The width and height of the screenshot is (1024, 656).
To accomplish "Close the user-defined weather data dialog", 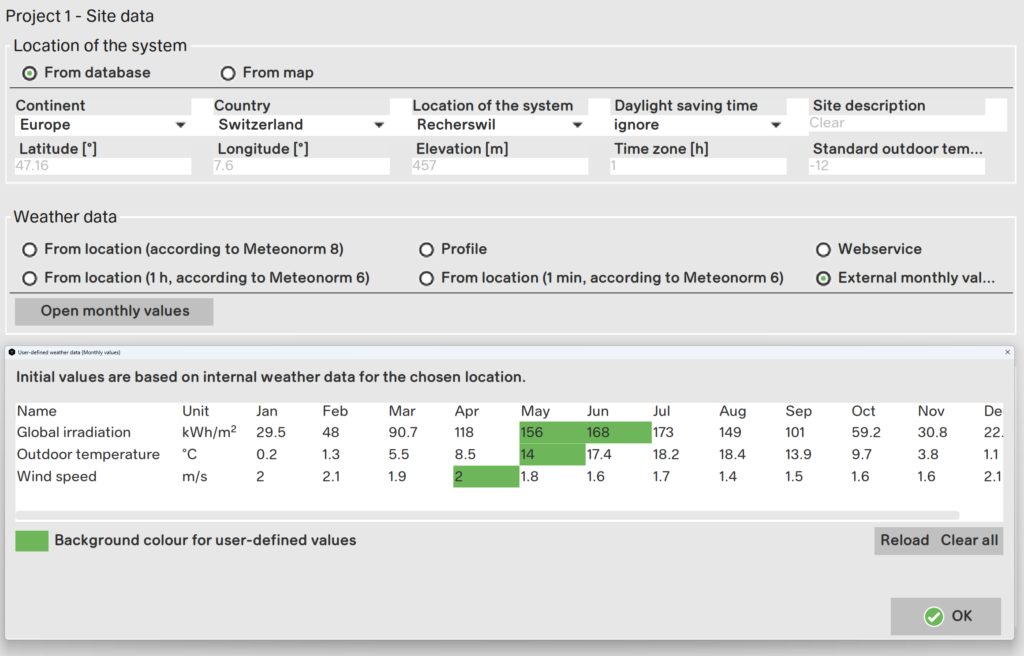I will pyautogui.click(x=1008, y=352).
